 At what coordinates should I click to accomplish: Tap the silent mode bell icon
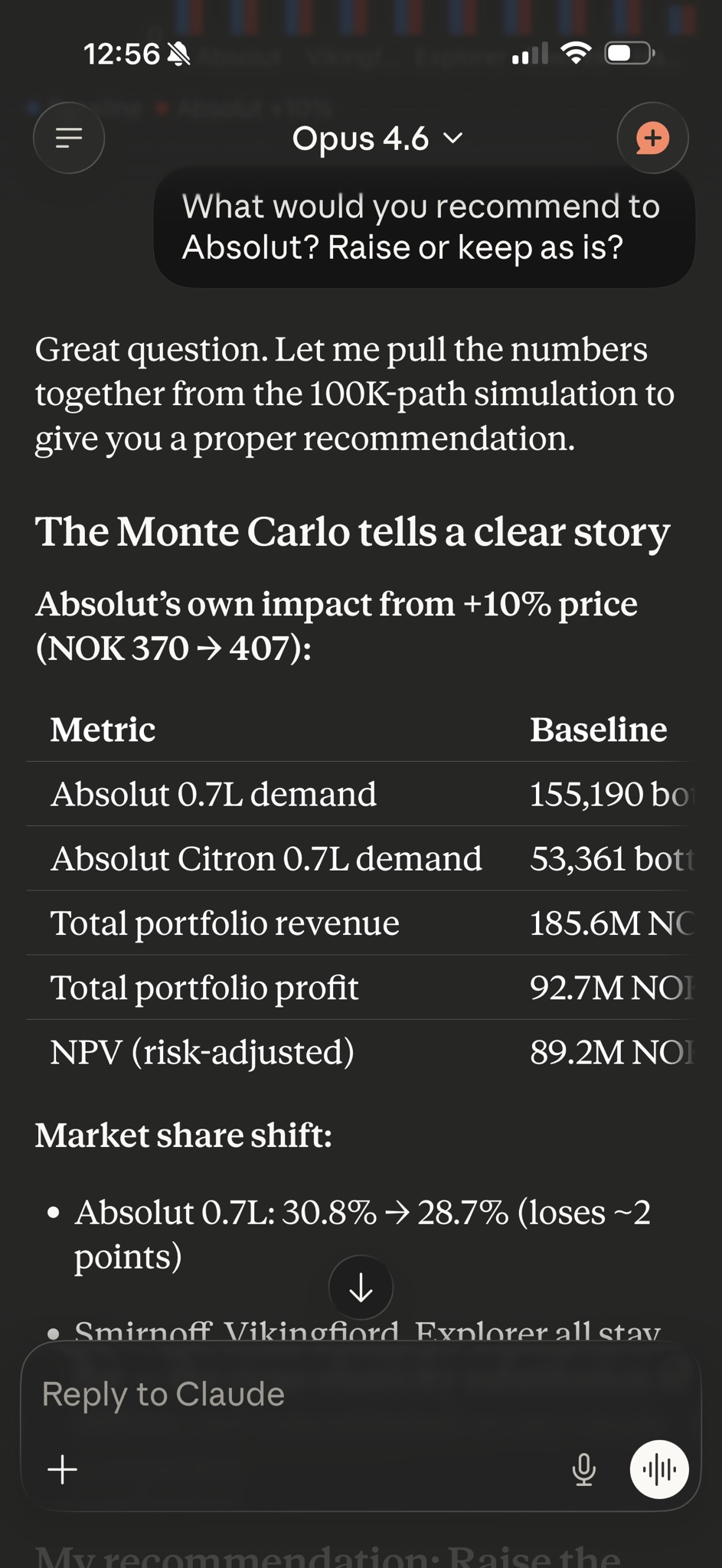[x=178, y=54]
